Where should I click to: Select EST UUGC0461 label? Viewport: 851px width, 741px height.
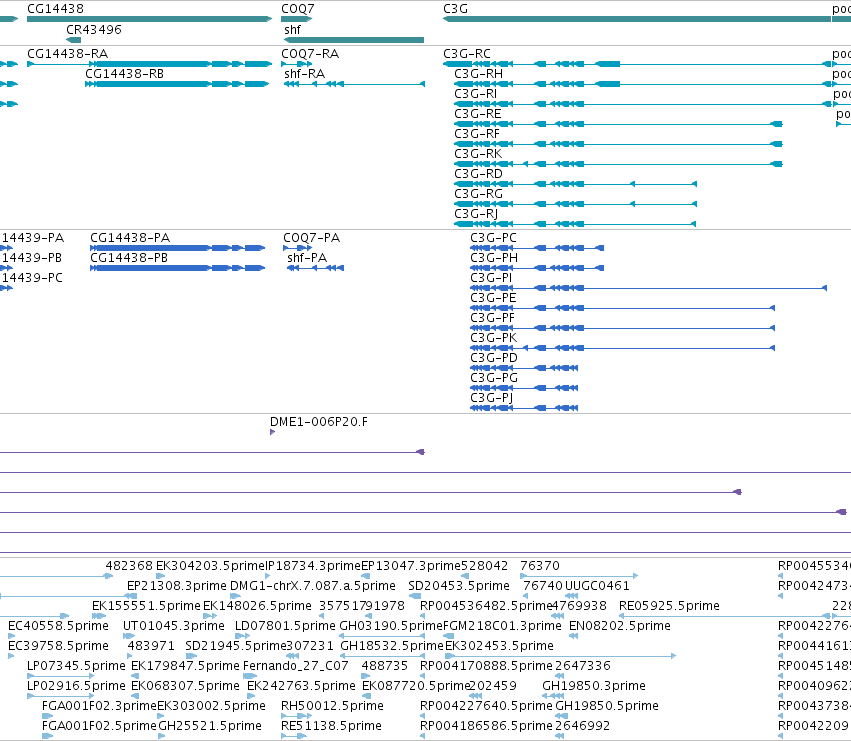tap(597, 586)
